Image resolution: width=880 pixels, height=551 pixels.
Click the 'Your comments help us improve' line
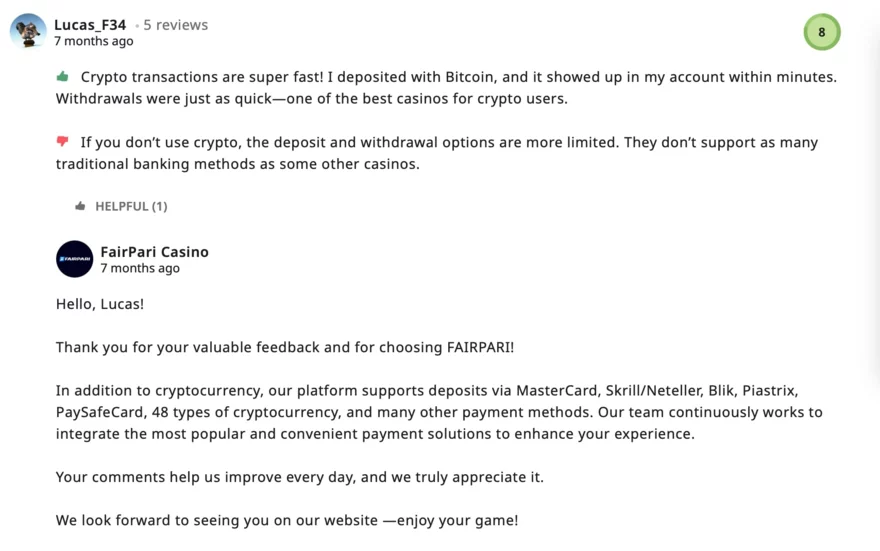tap(300, 477)
